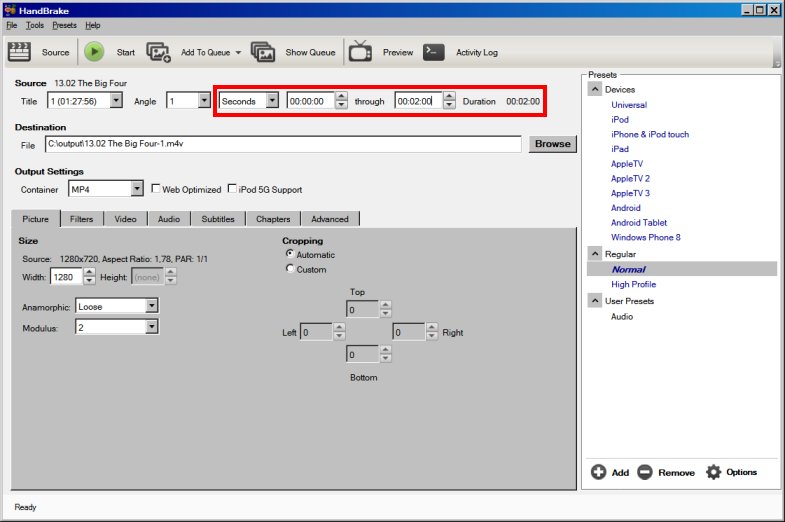Click the Start label in toolbar
Viewport: 785px width, 522px height.
(x=126, y=53)
